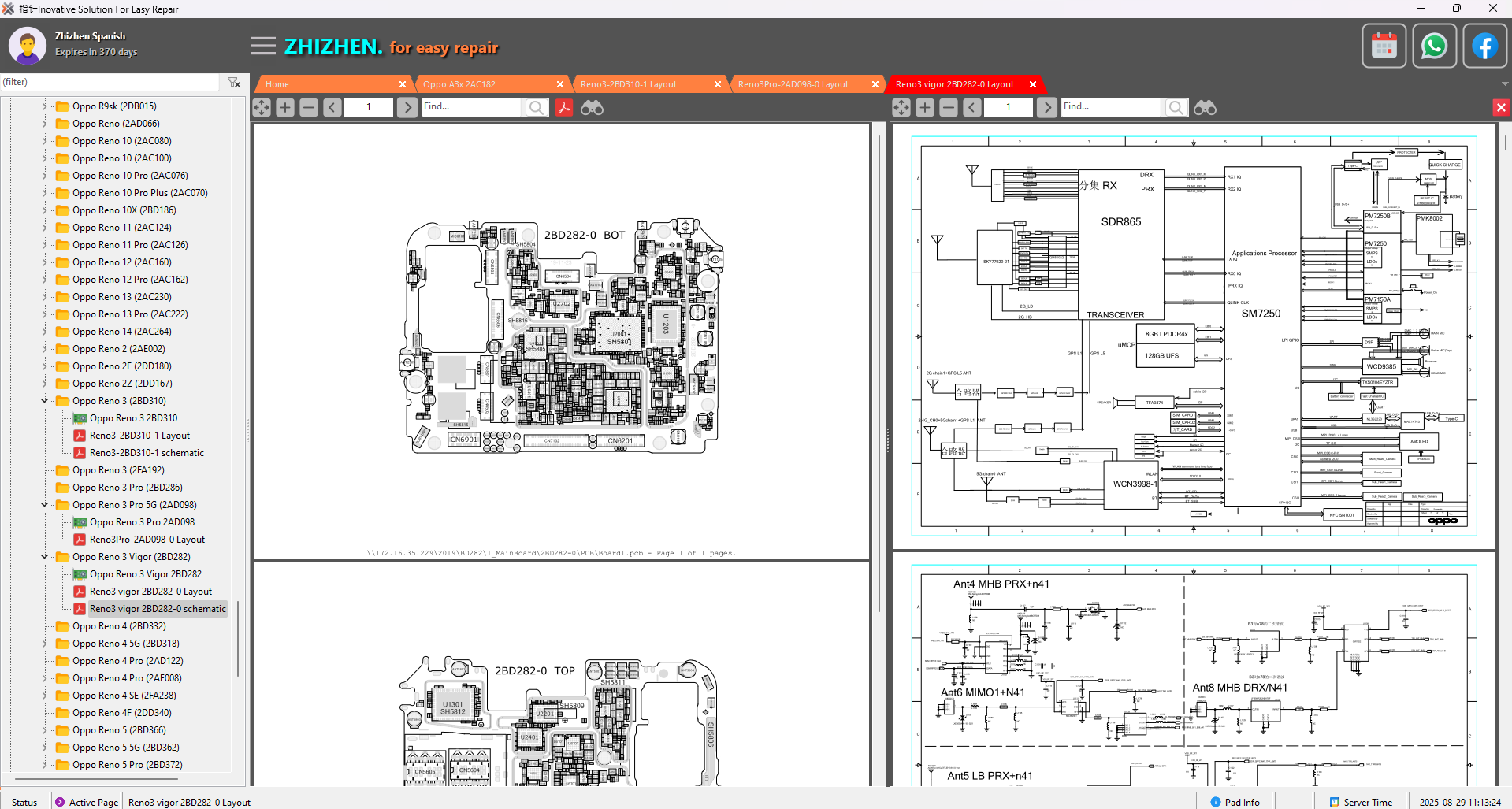Zoom in on the left layout viewer

coord(285,107)
